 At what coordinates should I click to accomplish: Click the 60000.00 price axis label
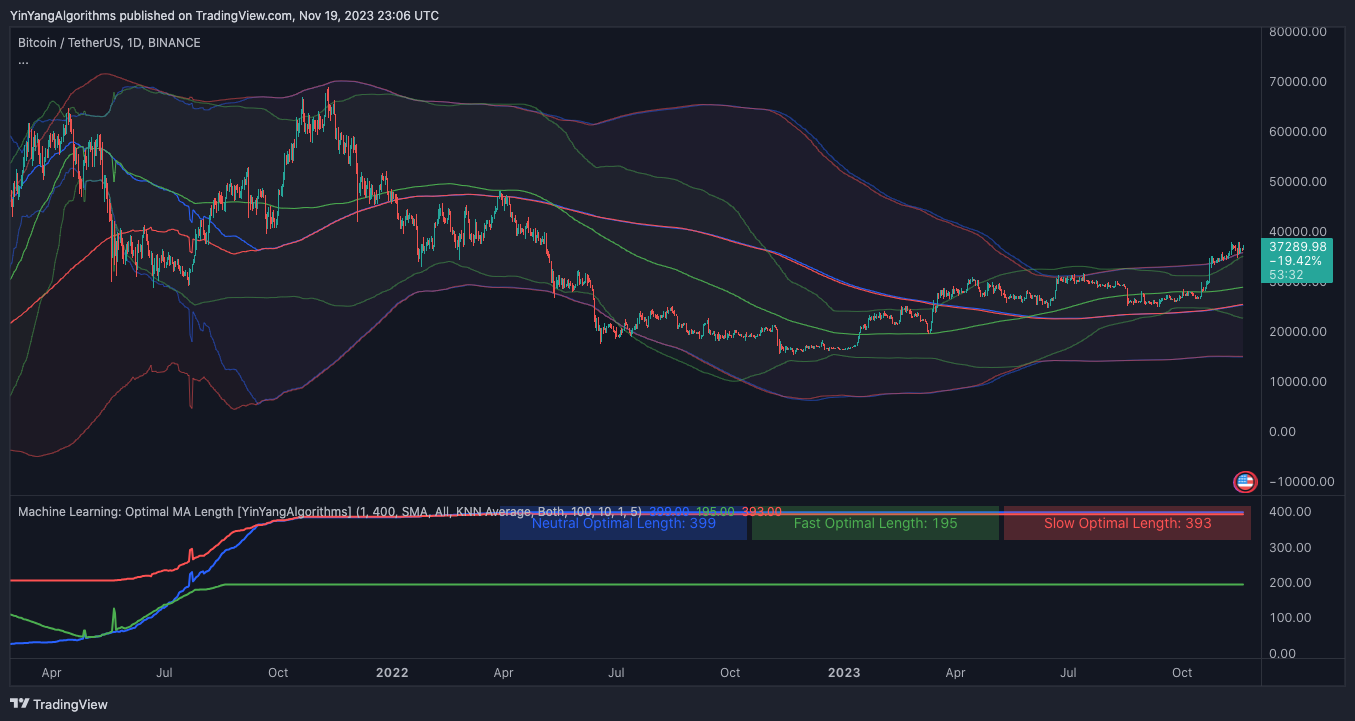point(1297,132)
